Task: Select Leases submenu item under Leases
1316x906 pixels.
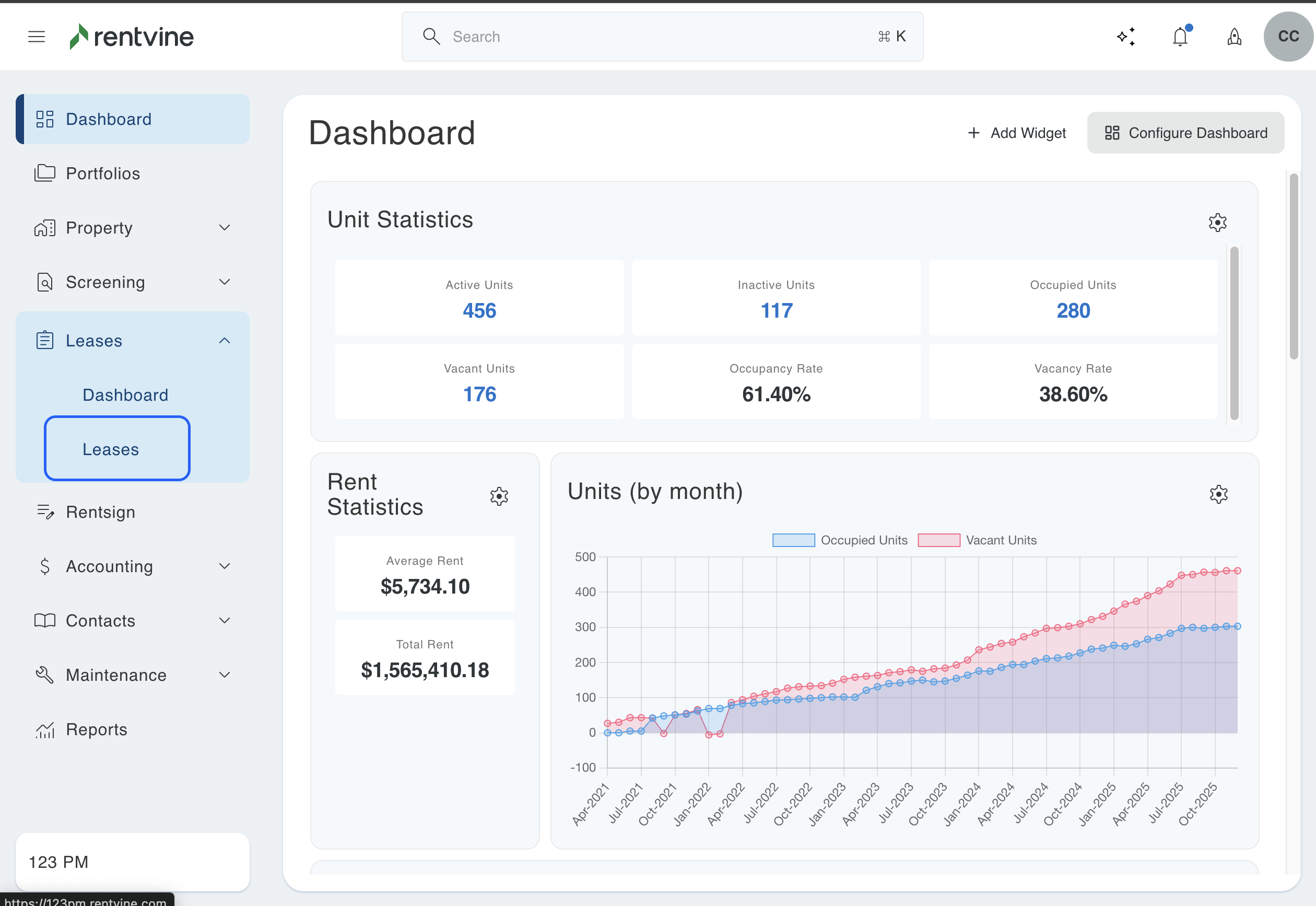Action: [111, 449]
